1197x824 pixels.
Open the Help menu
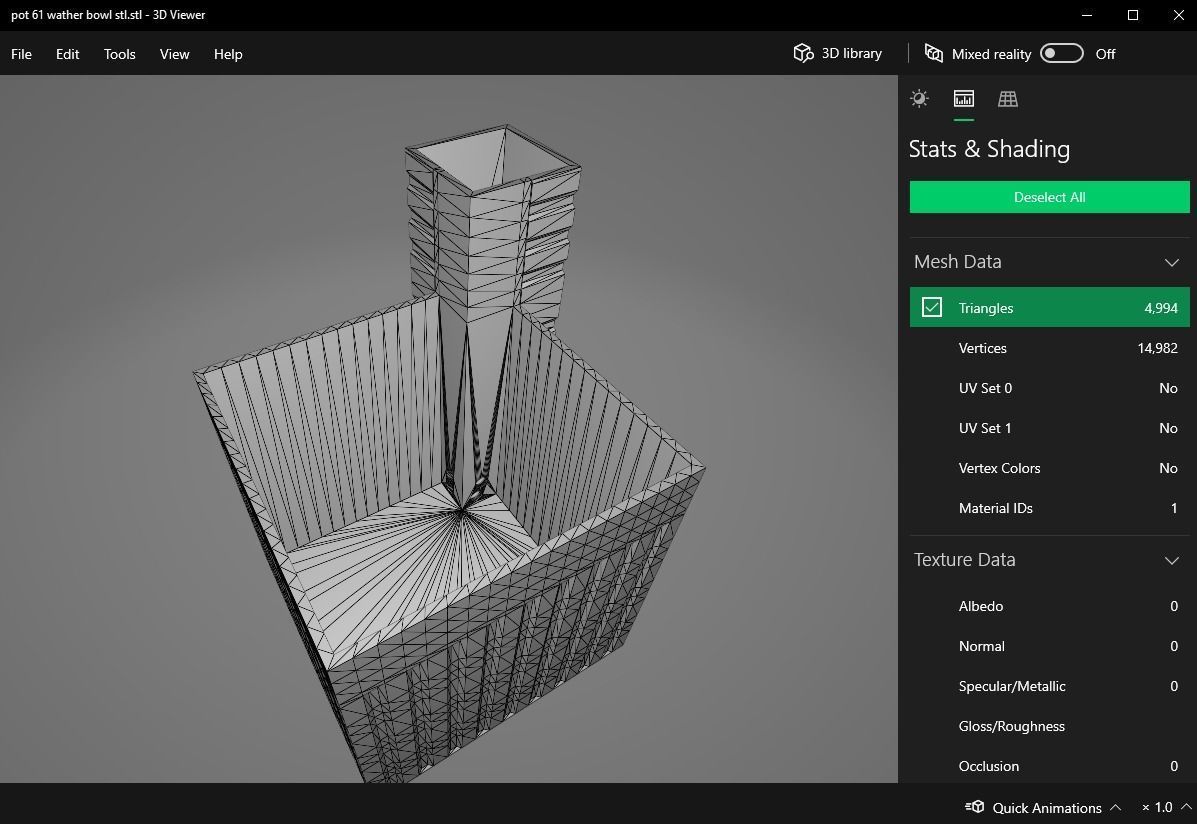tap(228, 53)
